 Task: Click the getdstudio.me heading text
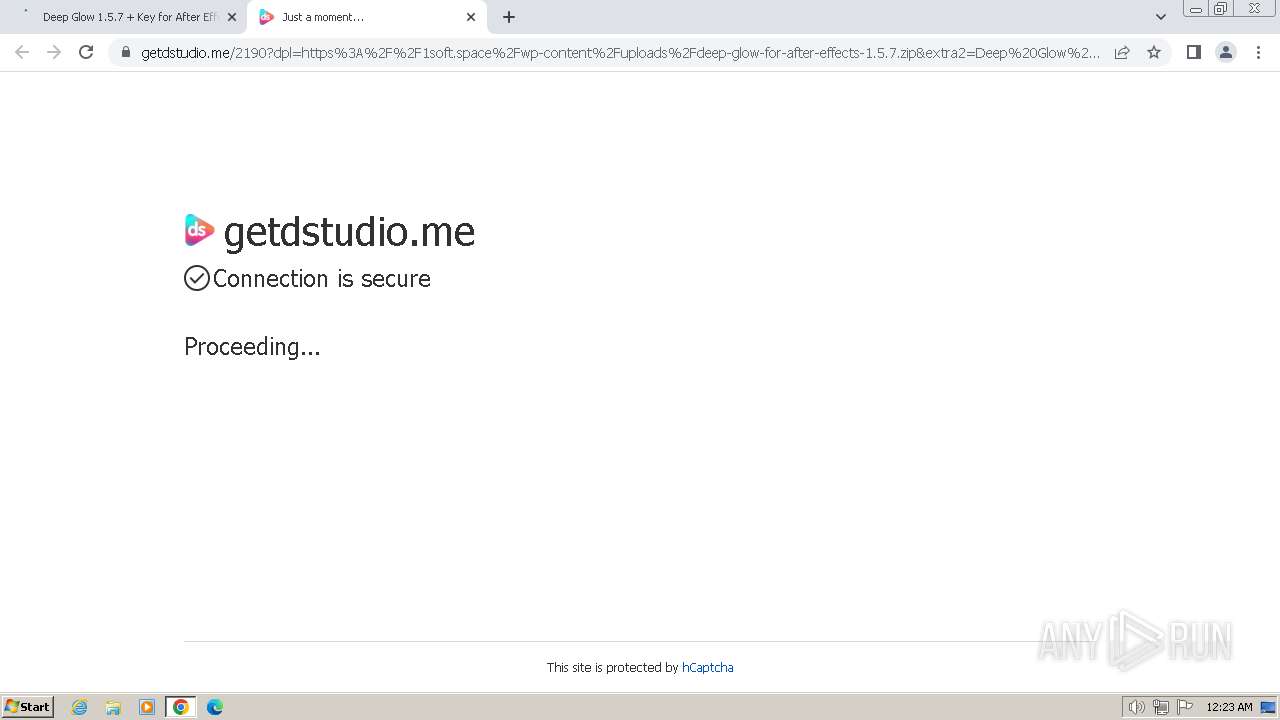[x=349, y=232]
